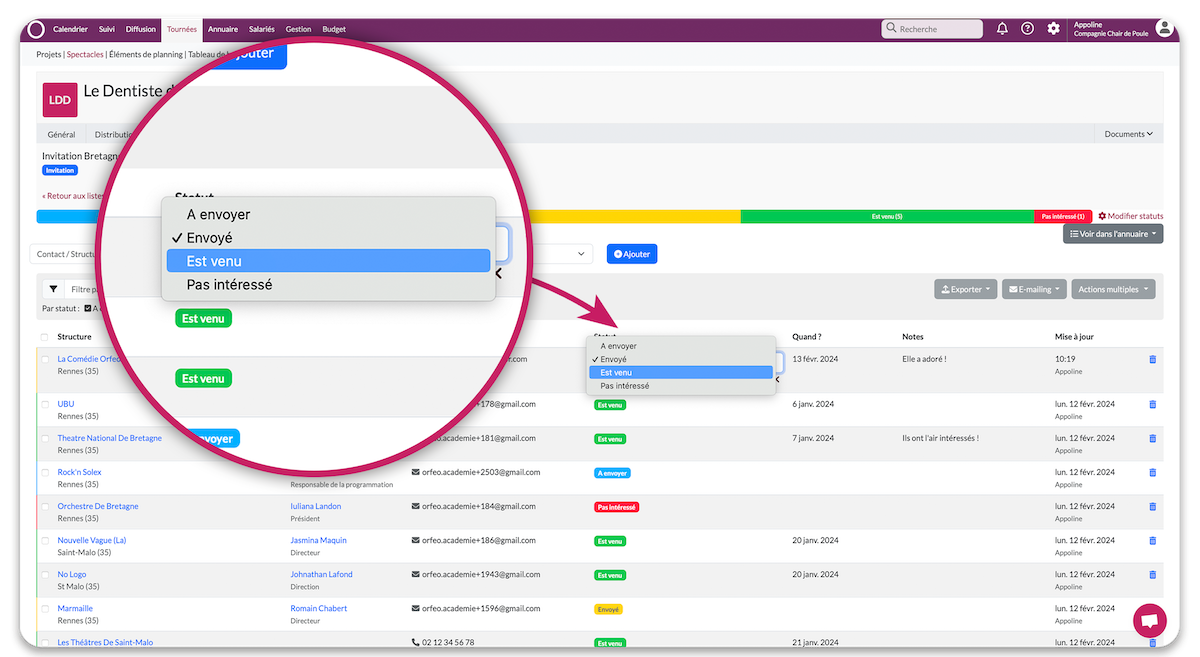This screenshot has height=657, width=1200.
Task: Check the Marmaille row checkbox
Action: (46, 608)
